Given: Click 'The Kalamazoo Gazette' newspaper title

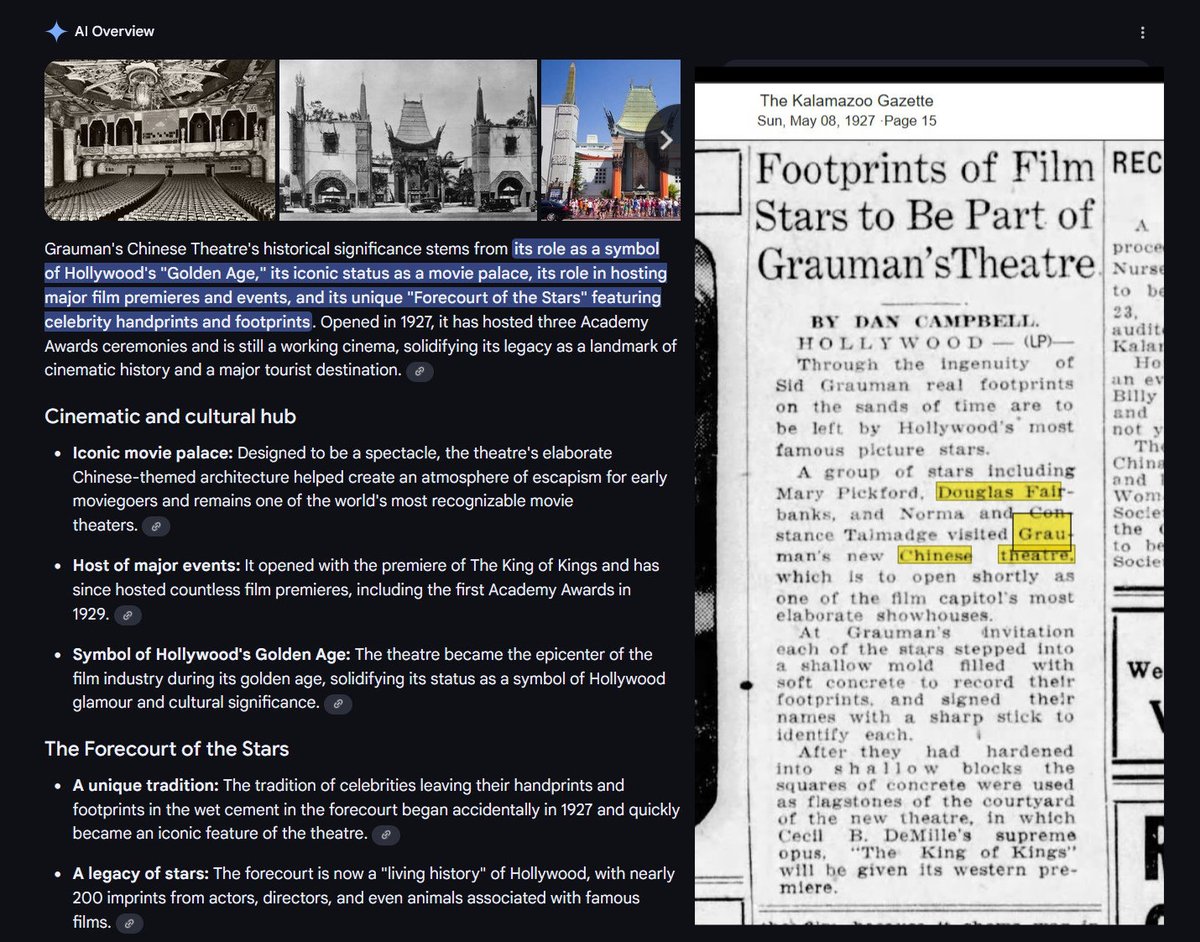Looking at the screenshot, I should pos(846,101).
